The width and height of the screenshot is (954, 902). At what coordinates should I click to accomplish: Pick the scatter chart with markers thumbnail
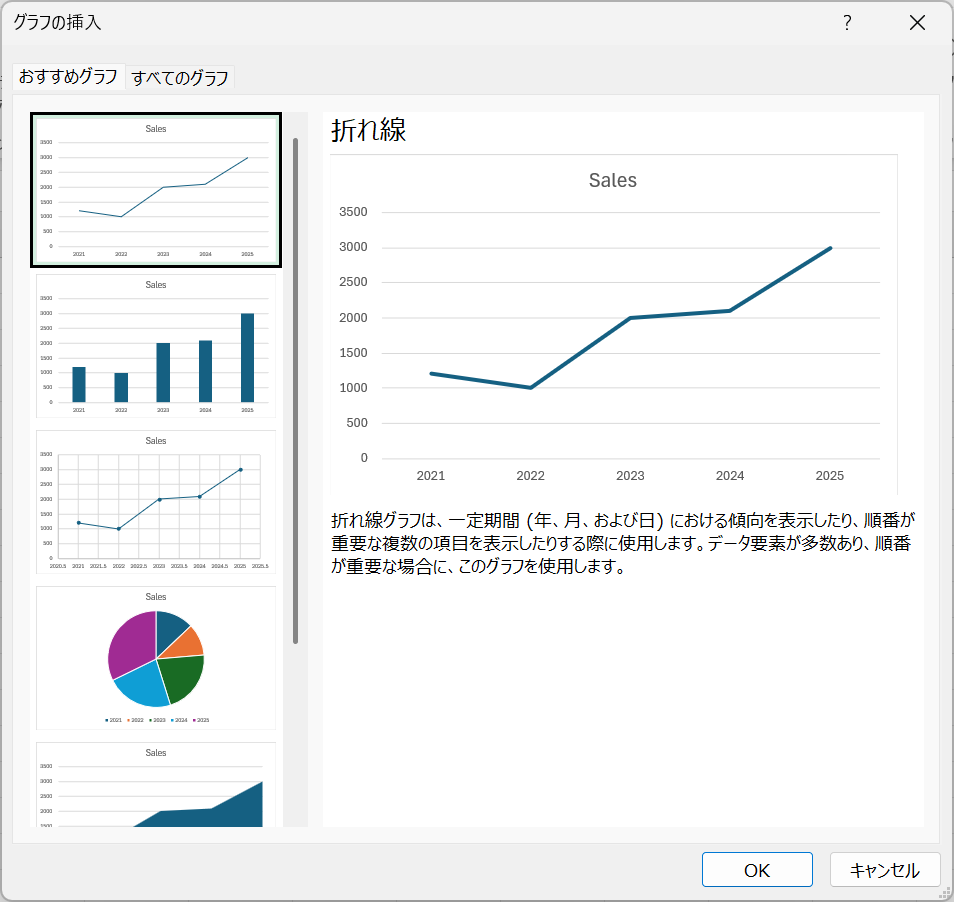click(156, 502)
